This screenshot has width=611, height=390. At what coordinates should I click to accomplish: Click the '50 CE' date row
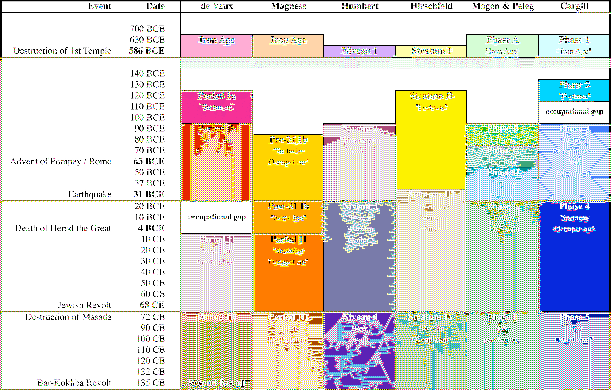tap(153, 282)
